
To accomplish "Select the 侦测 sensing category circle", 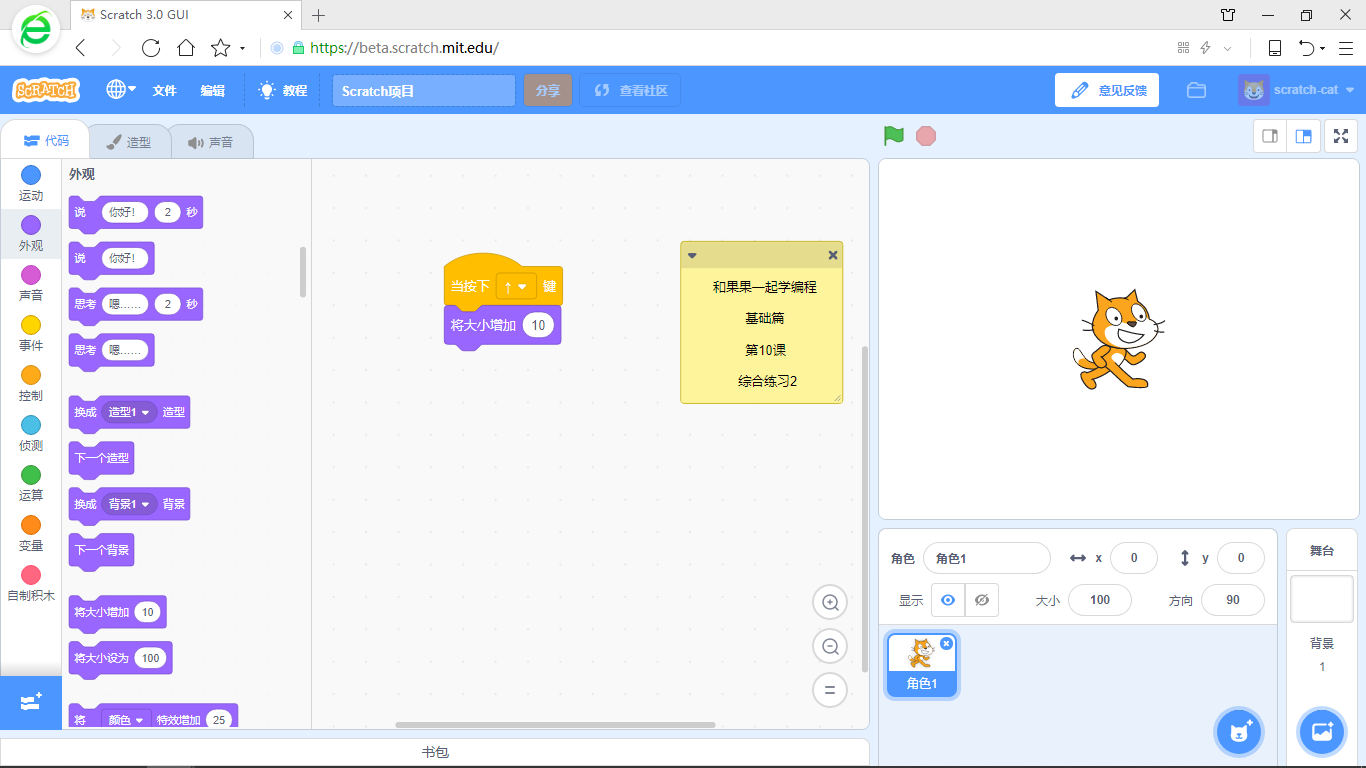I will (31, 425).
